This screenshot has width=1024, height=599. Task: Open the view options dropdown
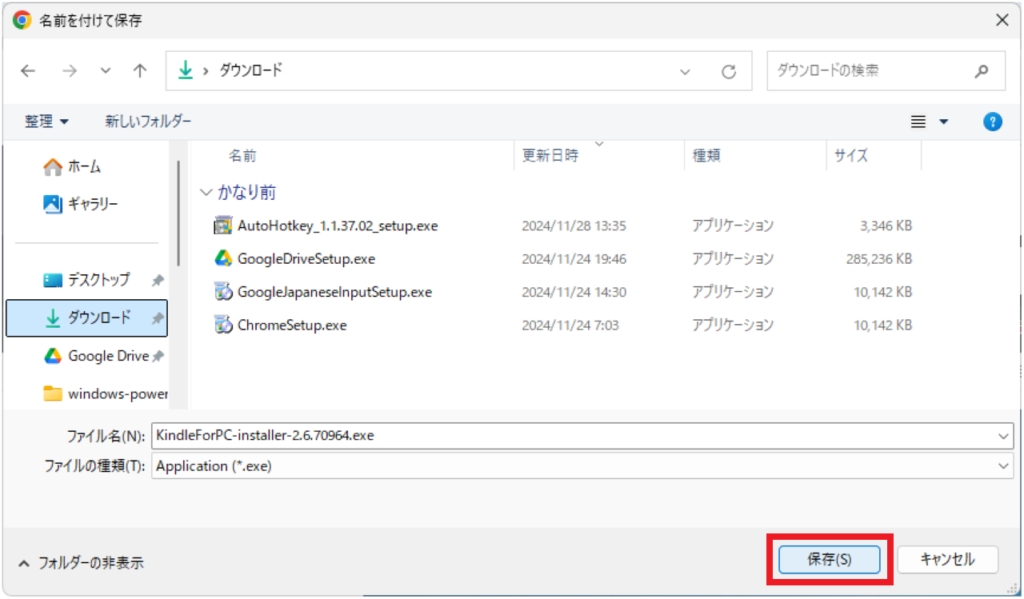[x=943, y=122]
